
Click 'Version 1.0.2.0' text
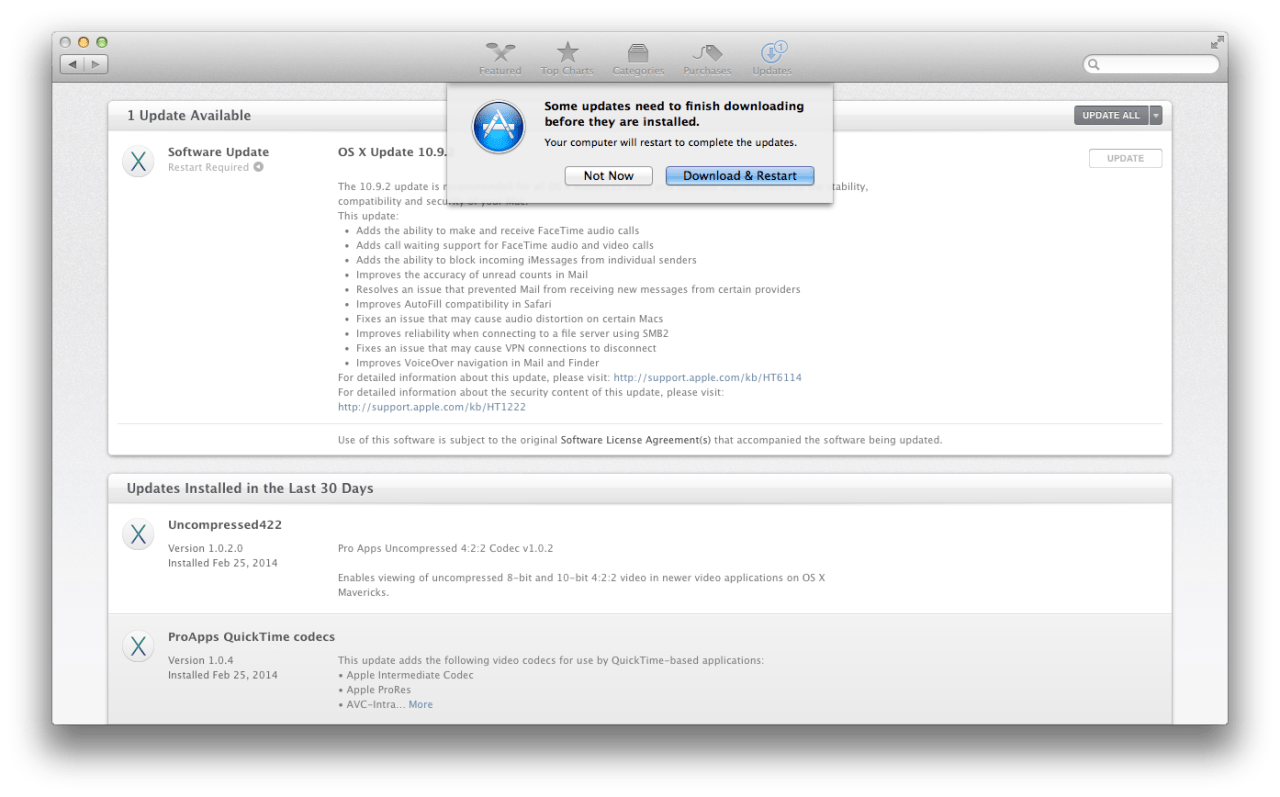pos(205,548)
